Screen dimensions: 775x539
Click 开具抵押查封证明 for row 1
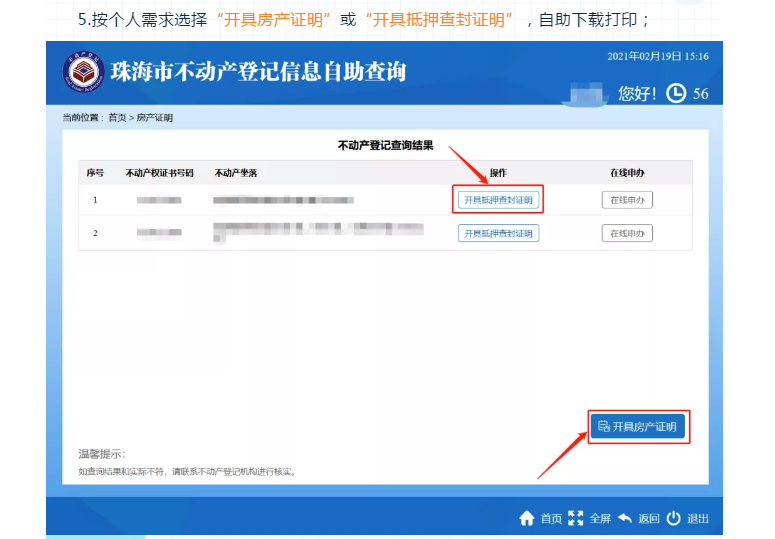pos(498,200)
